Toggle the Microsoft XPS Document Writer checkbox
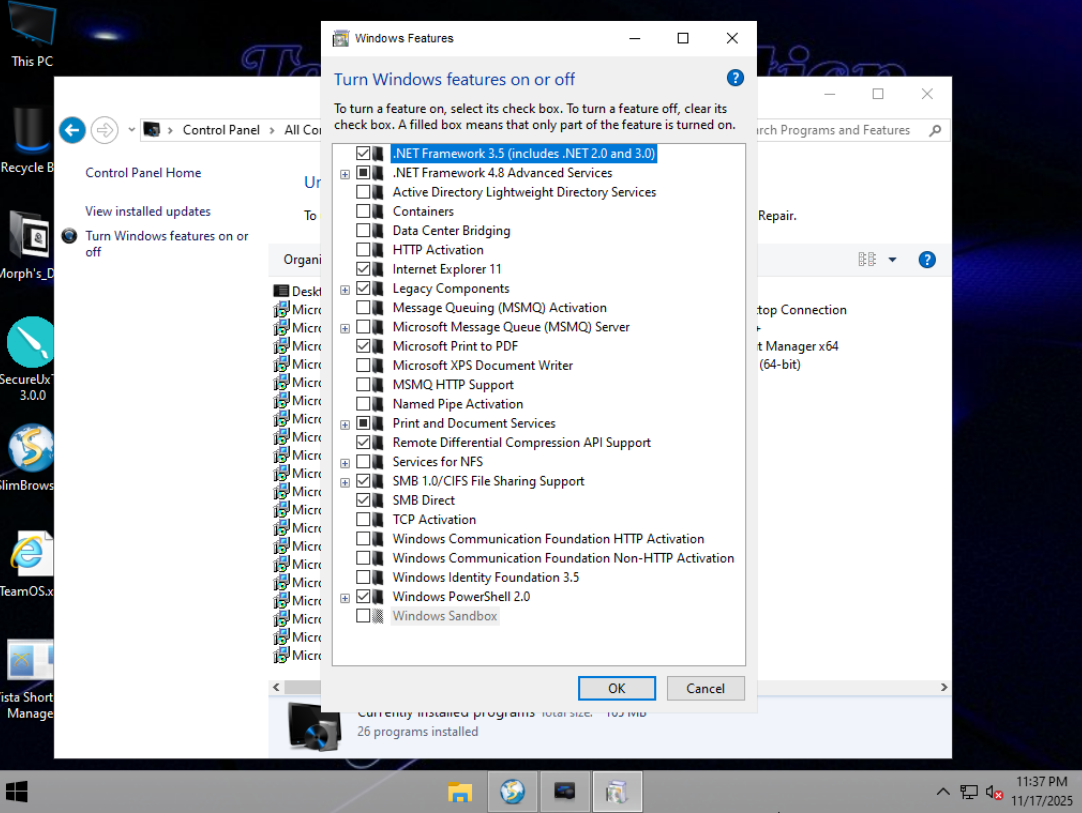This screenshot has width=1082, height=813. [x=363, y=366]
